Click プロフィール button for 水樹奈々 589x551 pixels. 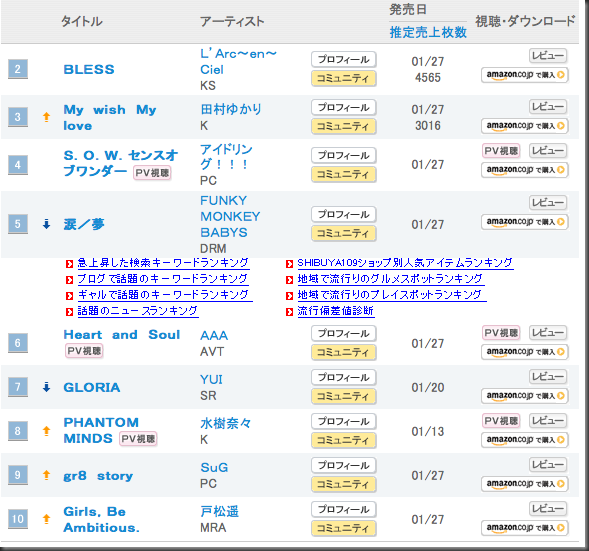click(344, 421)
